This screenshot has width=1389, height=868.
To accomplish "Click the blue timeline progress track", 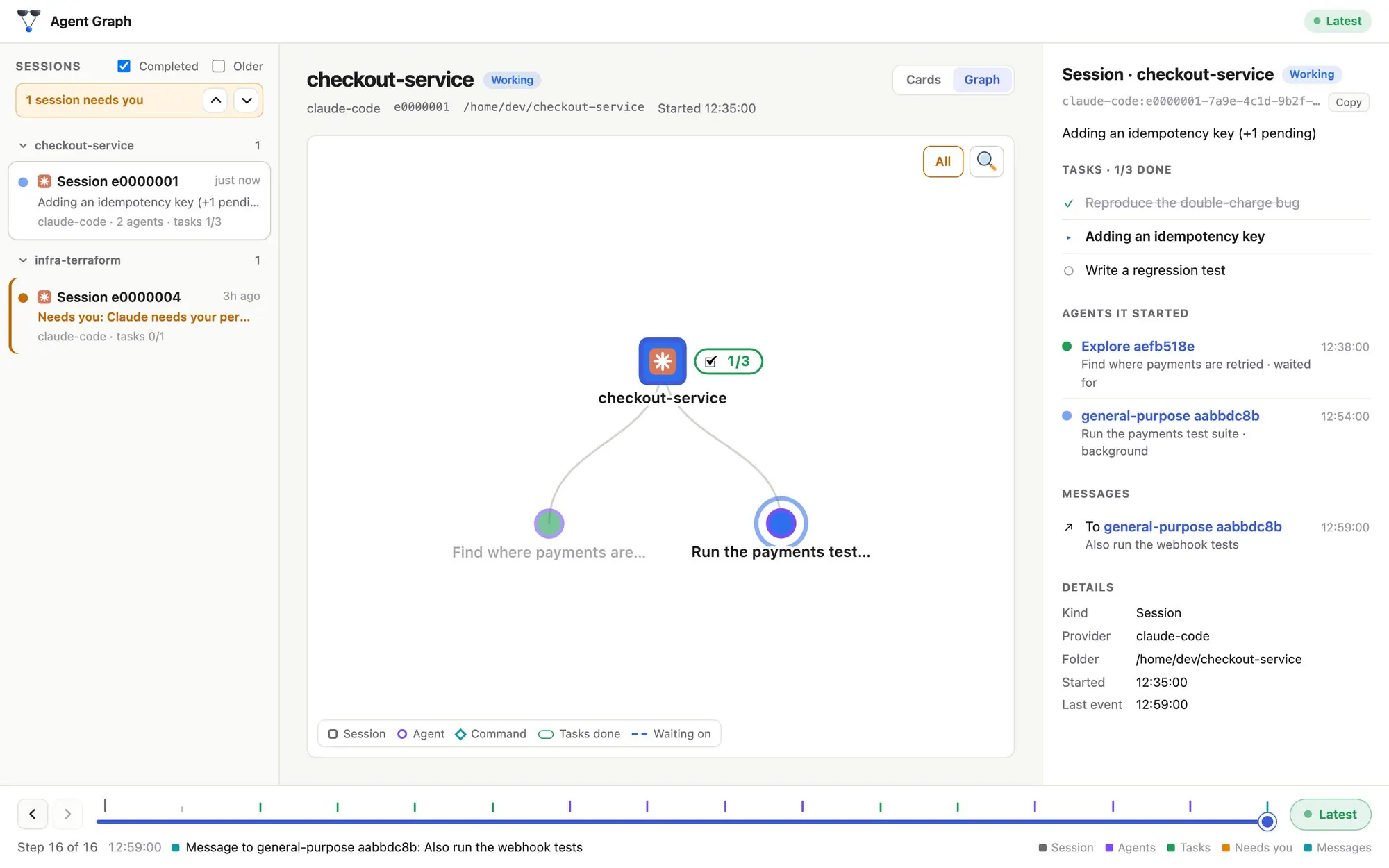I will click(681, 821).
